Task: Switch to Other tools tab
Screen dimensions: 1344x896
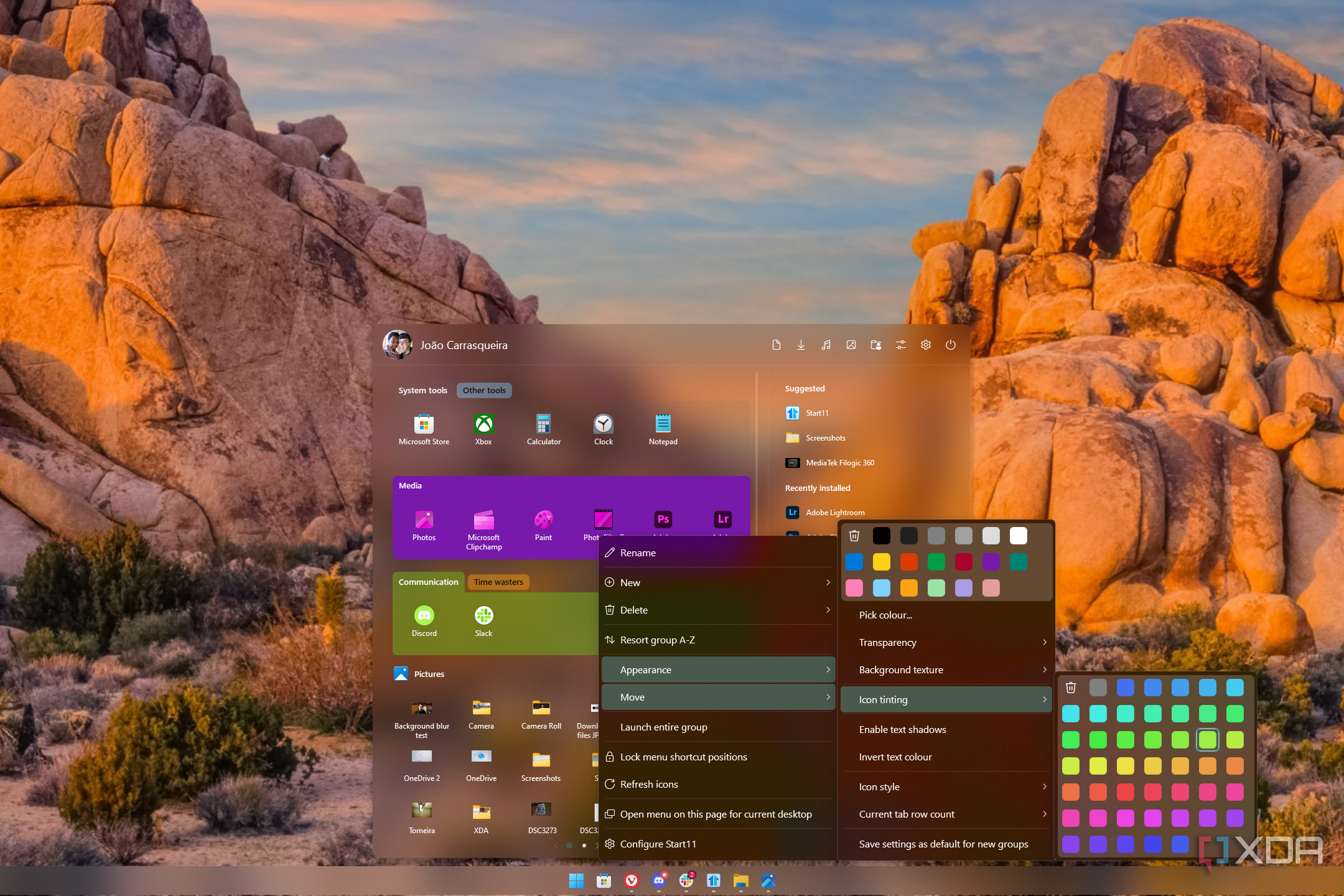Action: [484, 390]
